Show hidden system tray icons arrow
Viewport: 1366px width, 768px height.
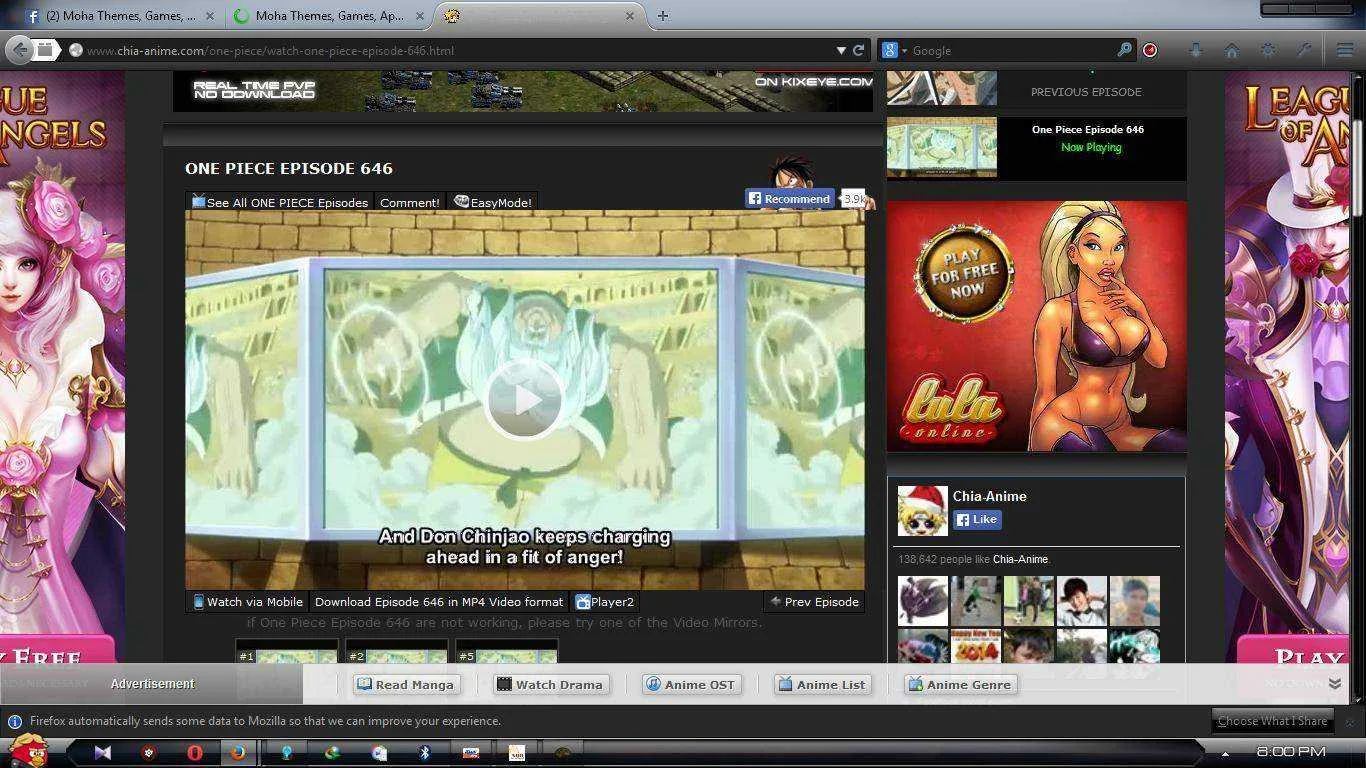[x=1225, y=753]
